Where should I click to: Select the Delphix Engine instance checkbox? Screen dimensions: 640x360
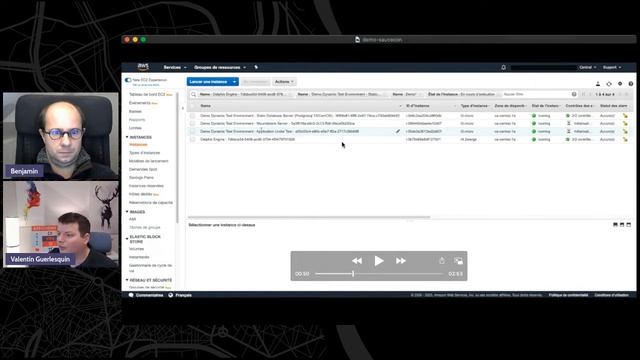[193, 140]
